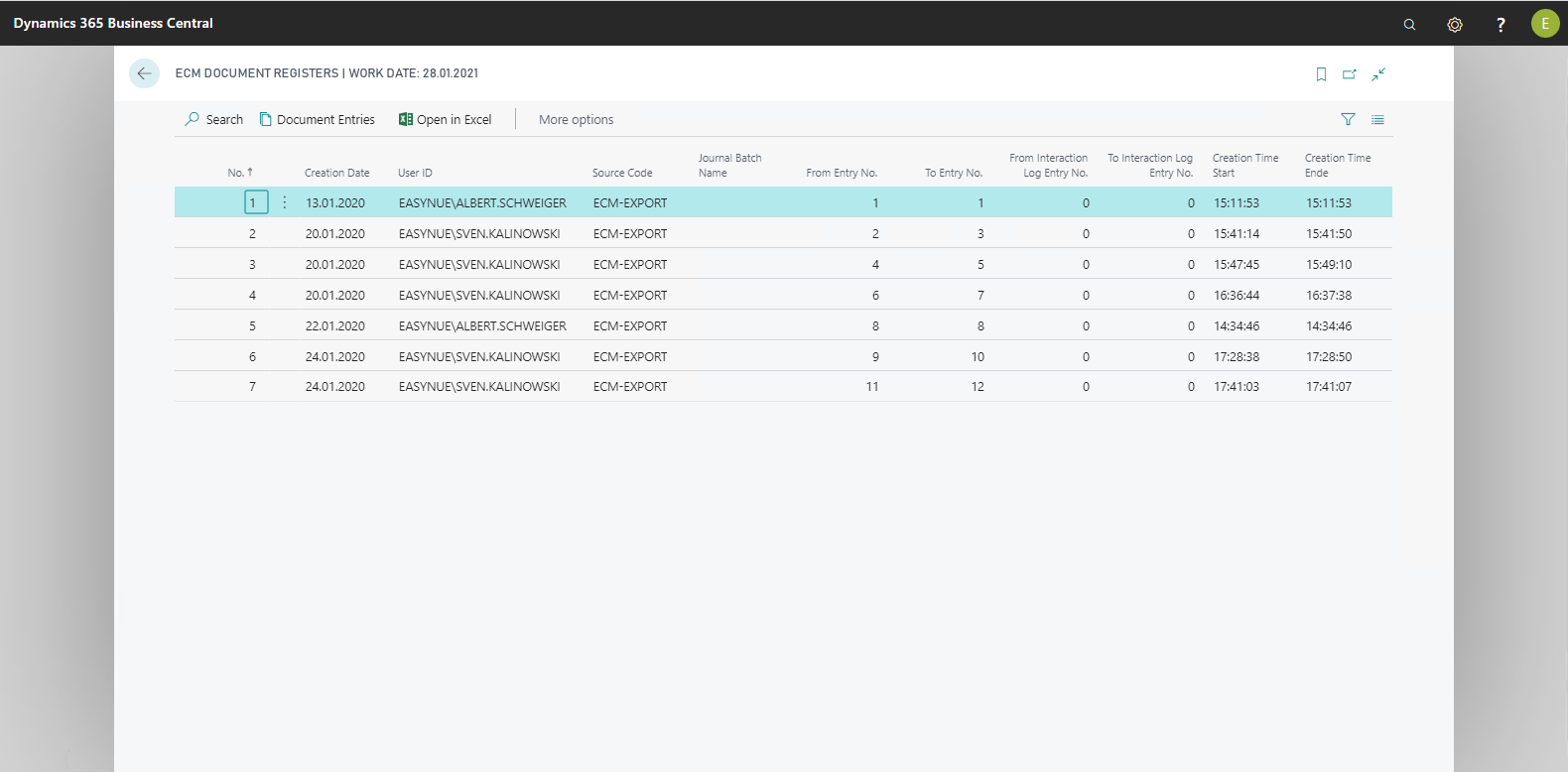Open the global search magnifier icon
This screenshot has height=772, width=1568.
[x=1409, y=25]
